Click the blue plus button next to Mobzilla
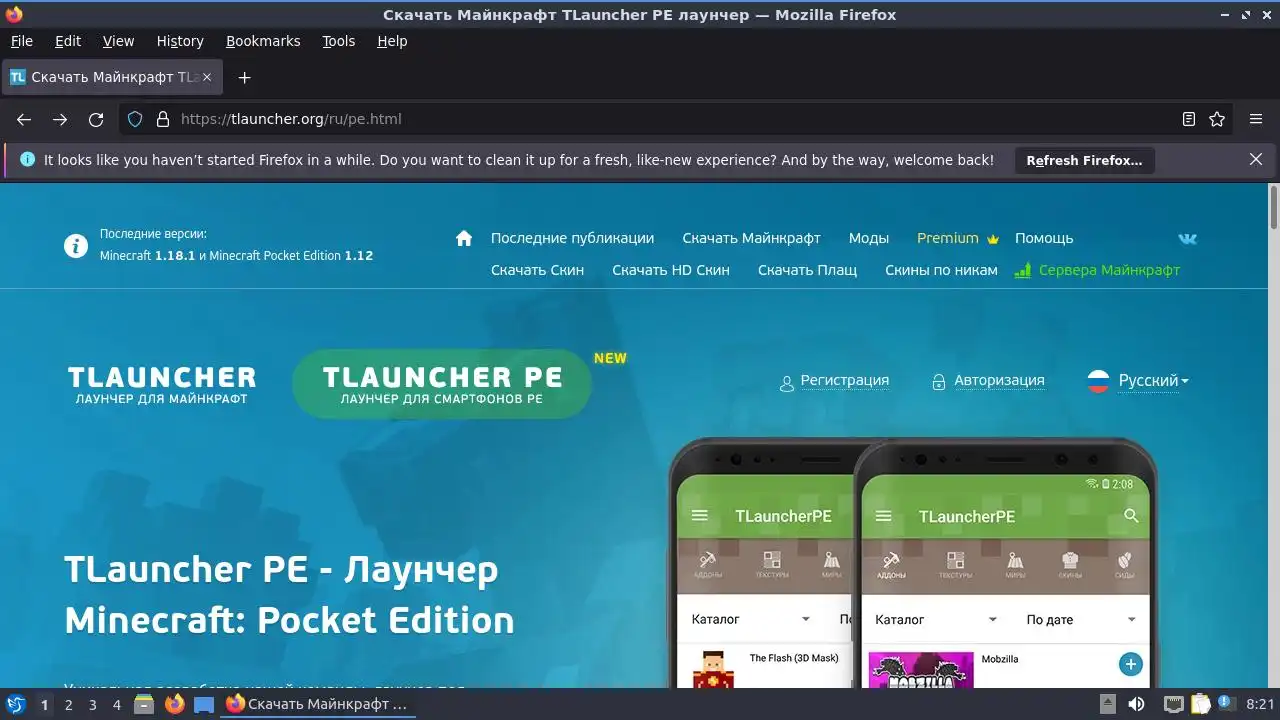 point(1131,664)
